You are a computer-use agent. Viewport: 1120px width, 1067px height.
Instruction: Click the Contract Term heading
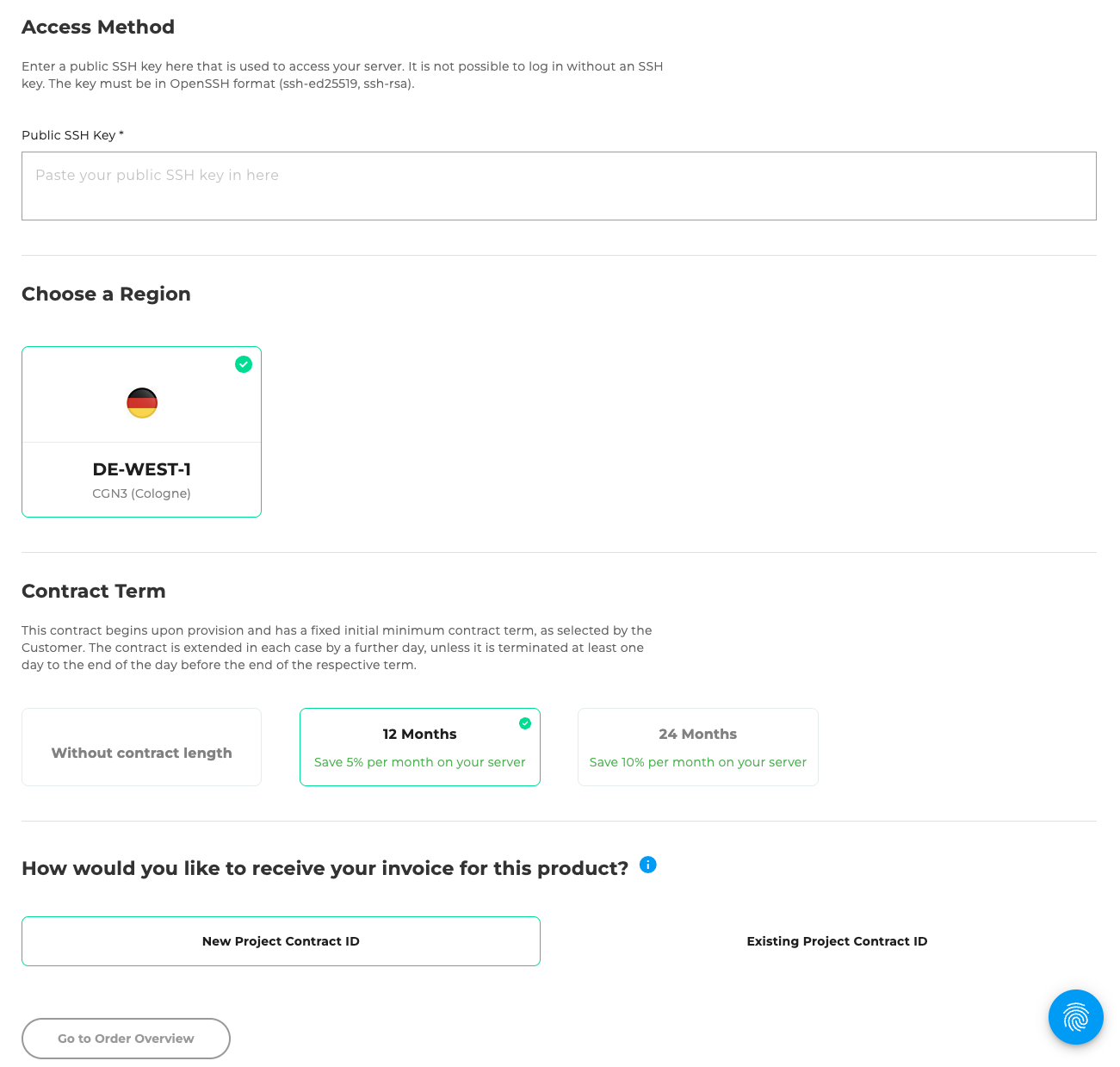(94, 591)
